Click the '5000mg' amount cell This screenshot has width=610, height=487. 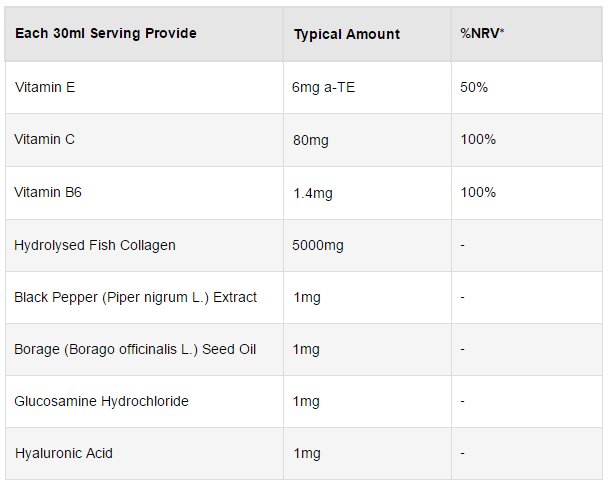click(318, 245)
